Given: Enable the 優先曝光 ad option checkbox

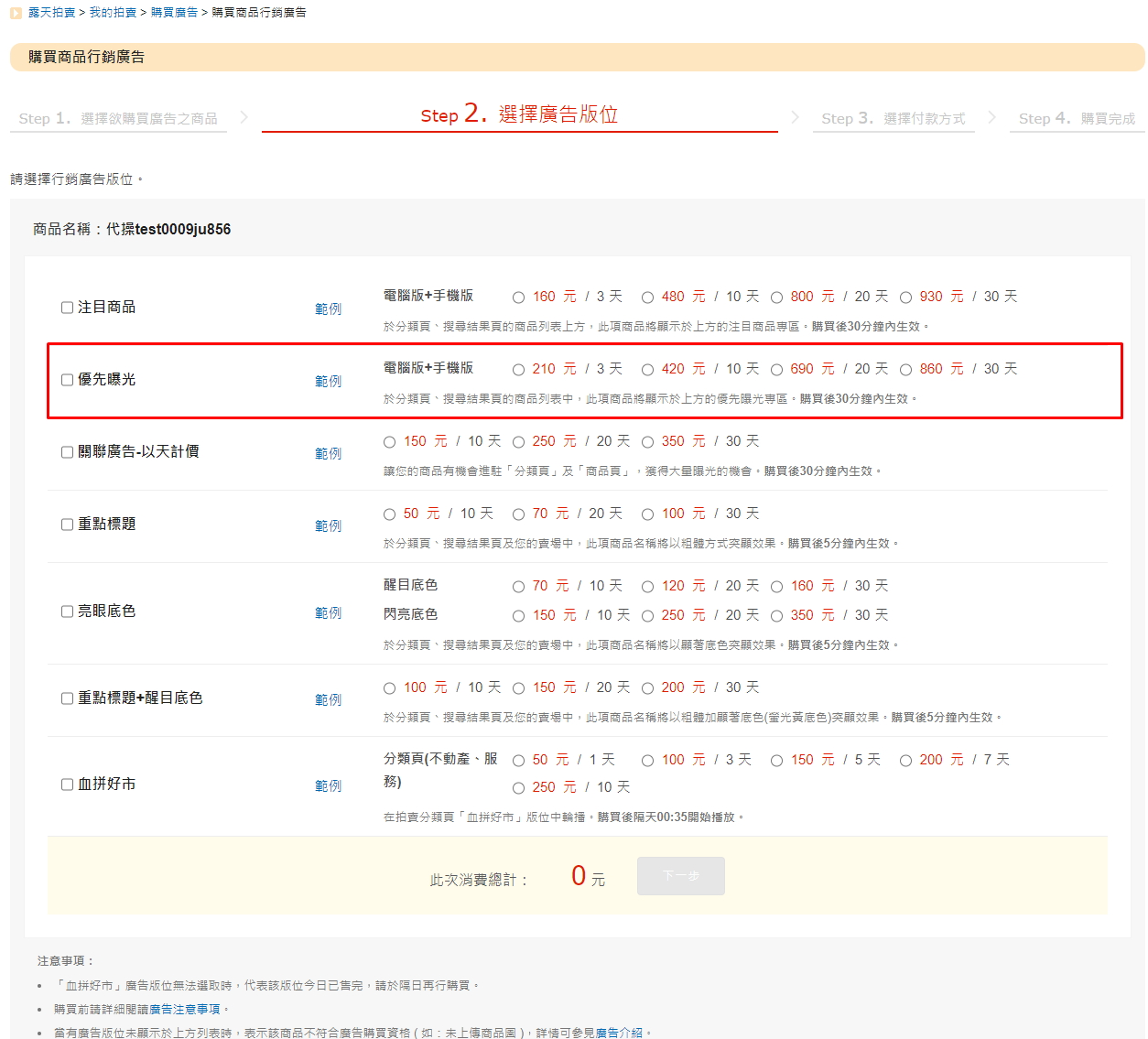Looking at the screenshot, I should [x=67, y=380].
